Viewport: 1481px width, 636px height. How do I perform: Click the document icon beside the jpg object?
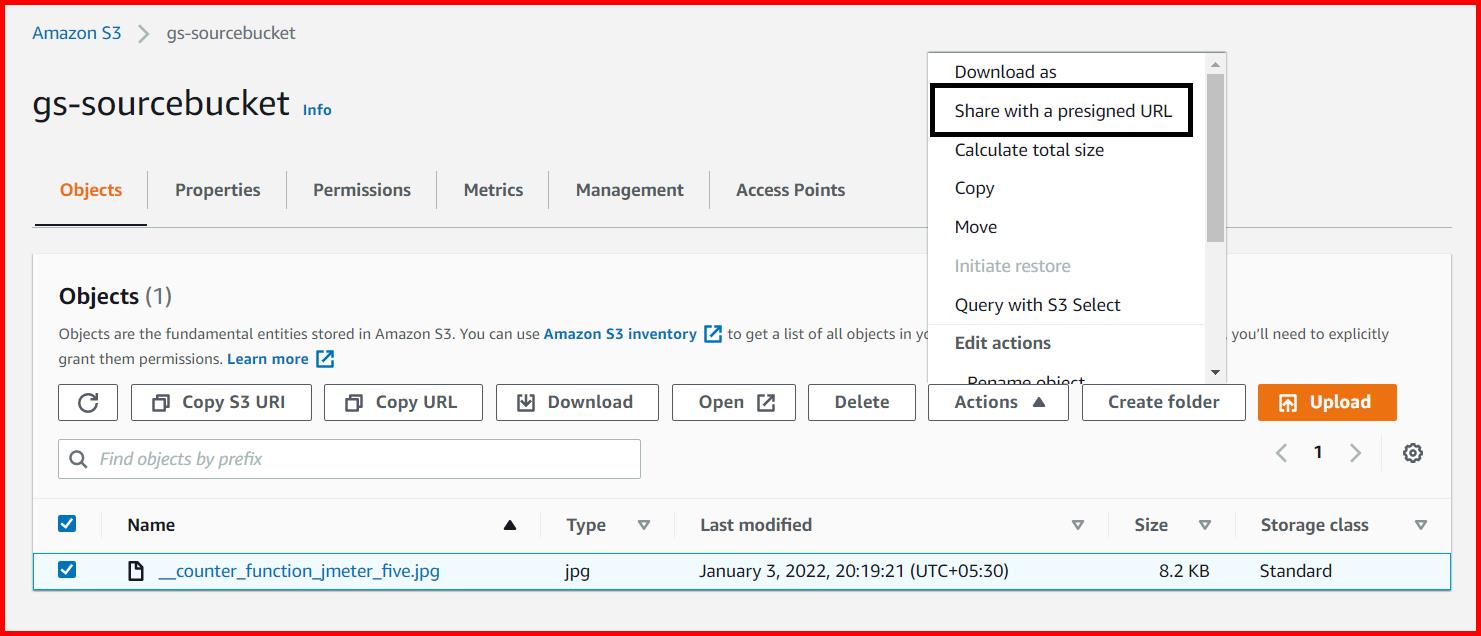click(137, 571)
